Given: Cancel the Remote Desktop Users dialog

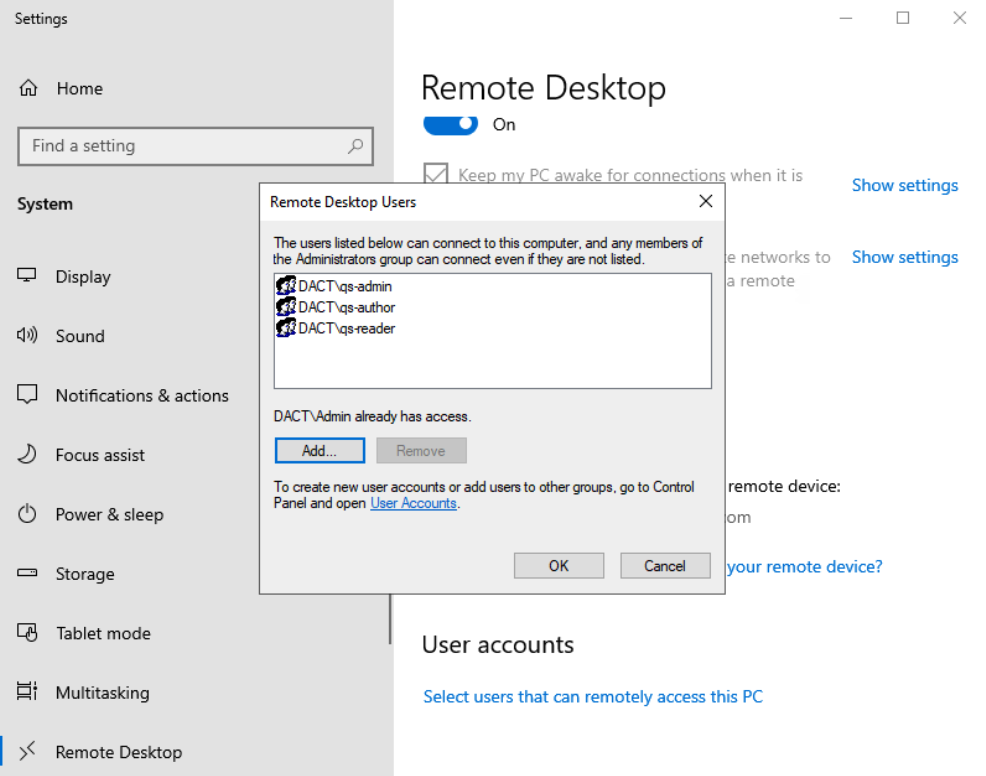Looking at the screenshot, I should point(665,565).
